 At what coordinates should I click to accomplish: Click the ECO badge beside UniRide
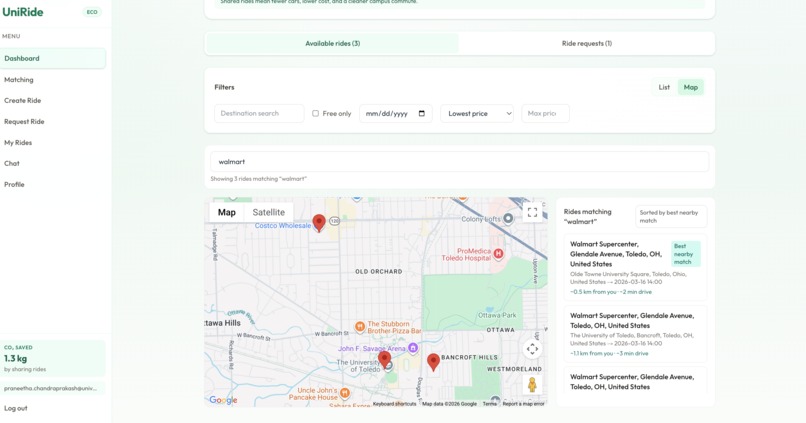[92, 12]
